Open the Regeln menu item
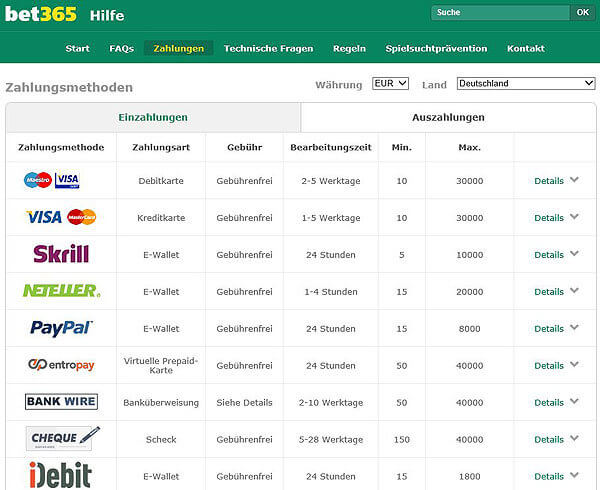 (x=349, y=49)
